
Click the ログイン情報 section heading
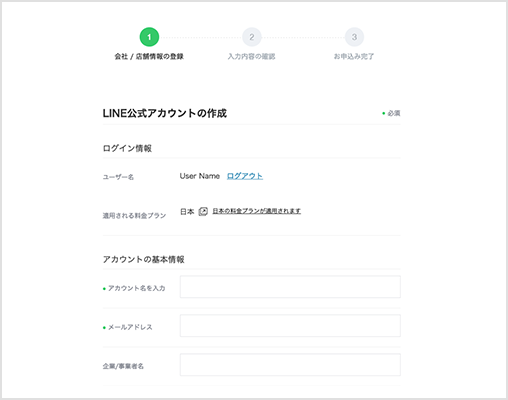point(127,148)
